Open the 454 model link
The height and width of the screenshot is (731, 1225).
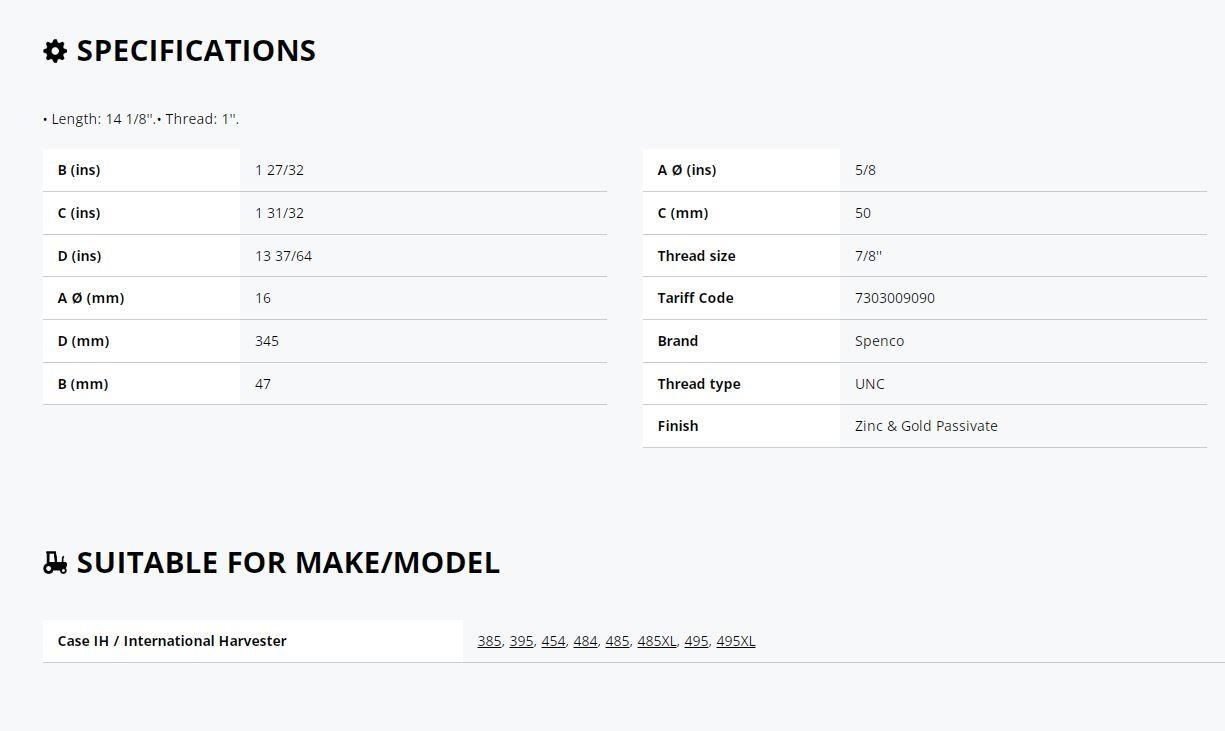coord(553,641)
